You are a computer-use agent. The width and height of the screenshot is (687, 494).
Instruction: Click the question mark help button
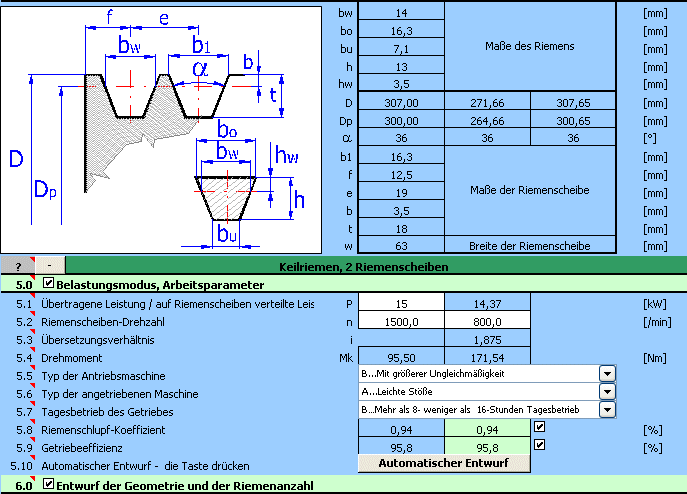pos(18,267)
